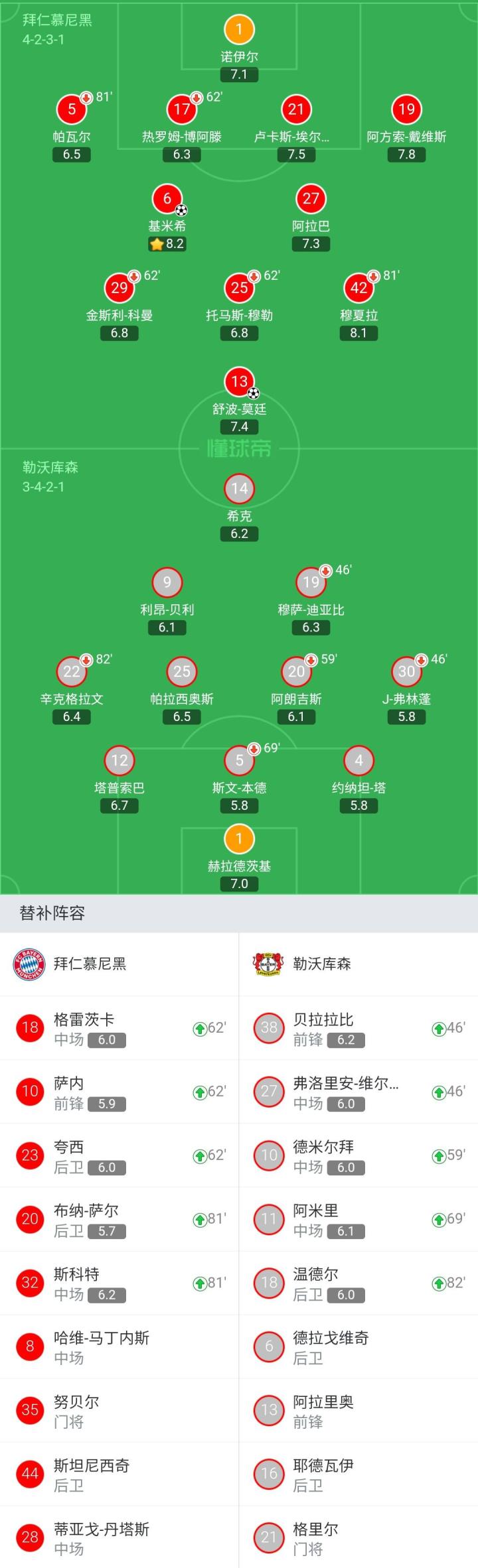478x1568 pixels.
Task: Open 哈维-马丁内斯 bench player entry
Action: tap(119, 1346)
